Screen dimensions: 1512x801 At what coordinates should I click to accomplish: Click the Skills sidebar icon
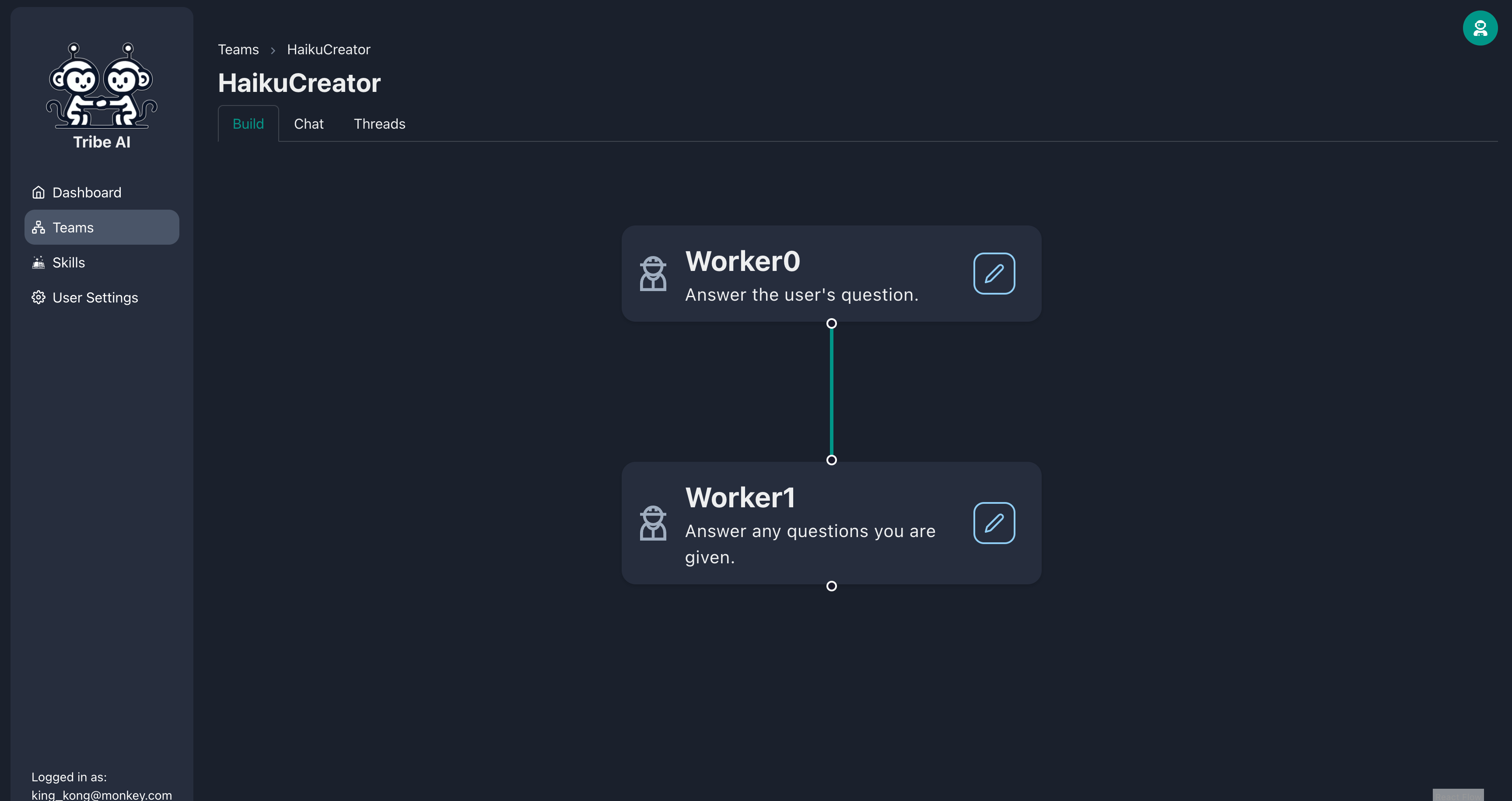pos(39,263)
